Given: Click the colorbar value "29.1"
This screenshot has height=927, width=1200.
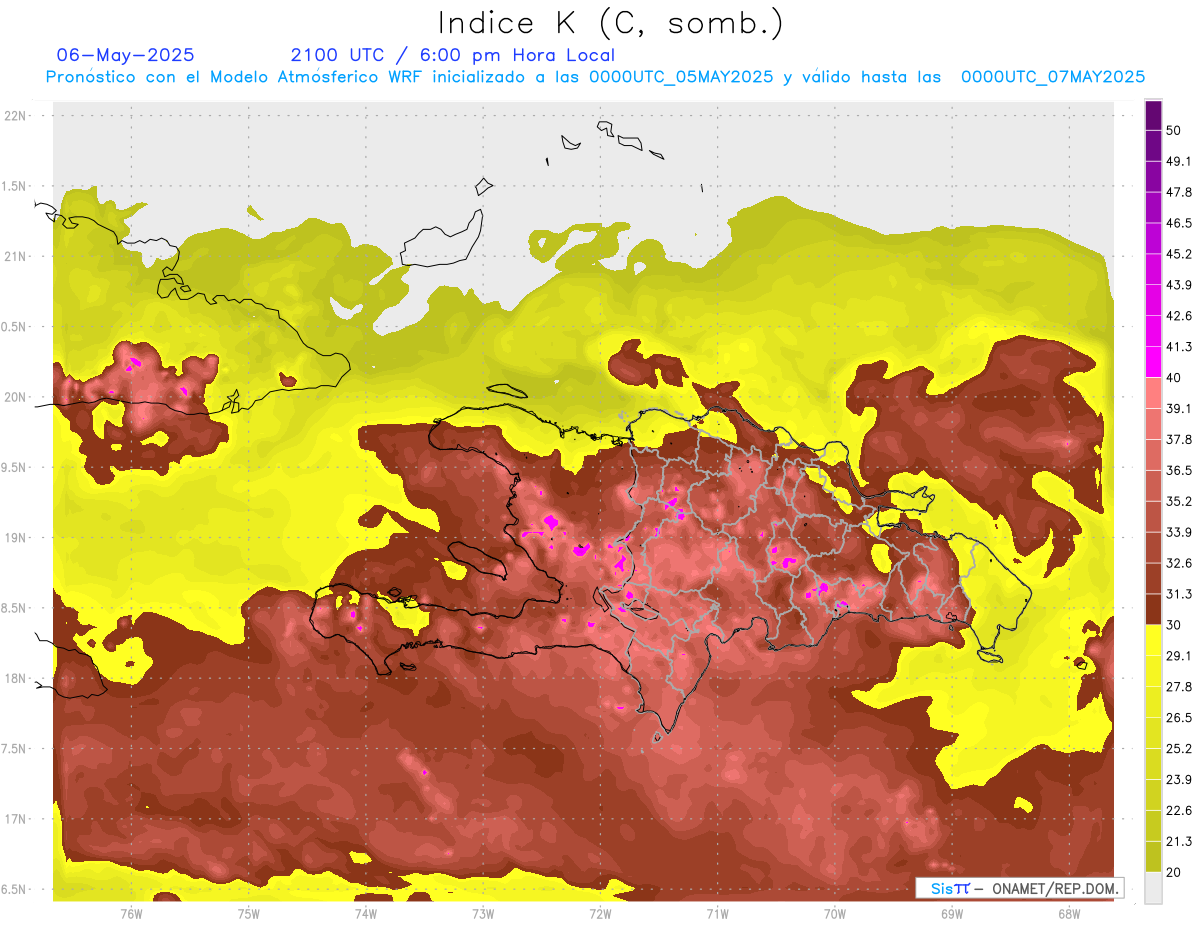Looking at the screenshot, I should click(1179, 655).
